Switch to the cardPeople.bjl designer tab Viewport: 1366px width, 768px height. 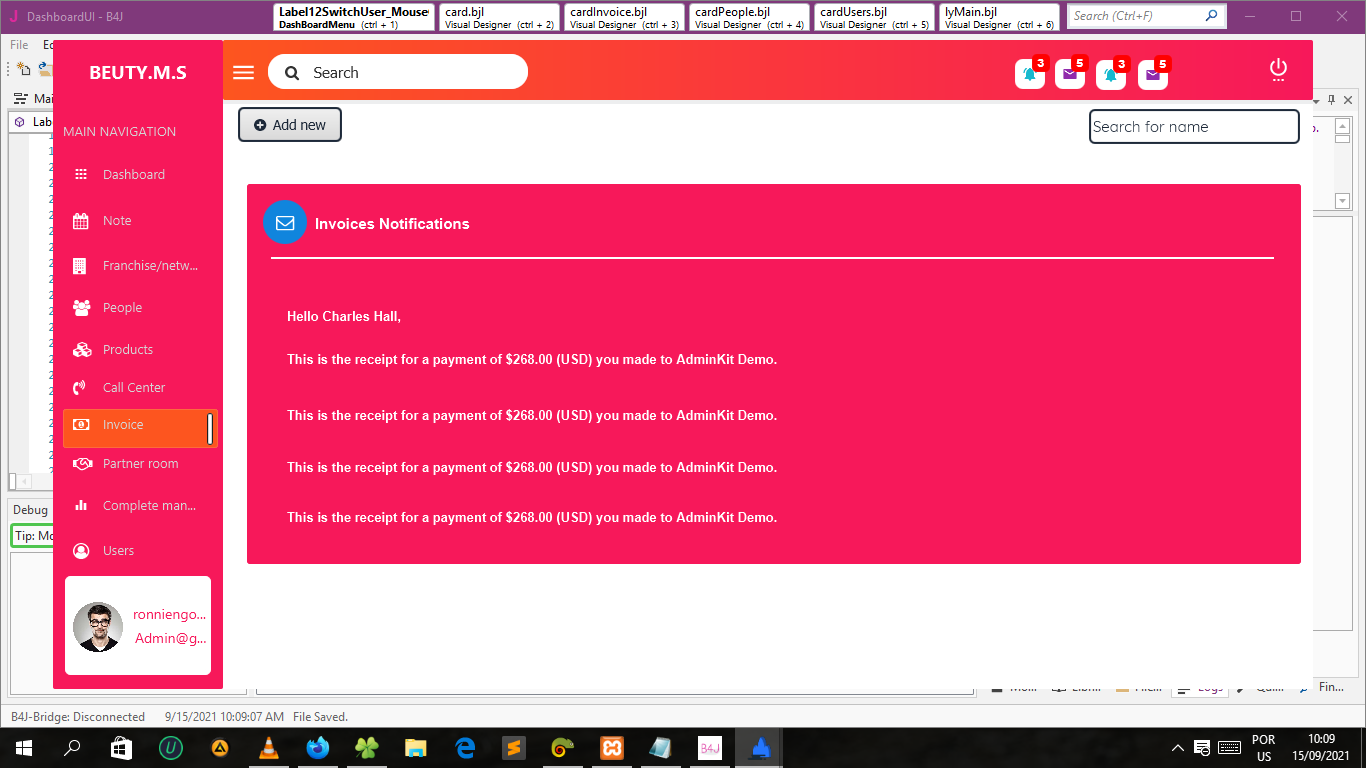(750, 18)
